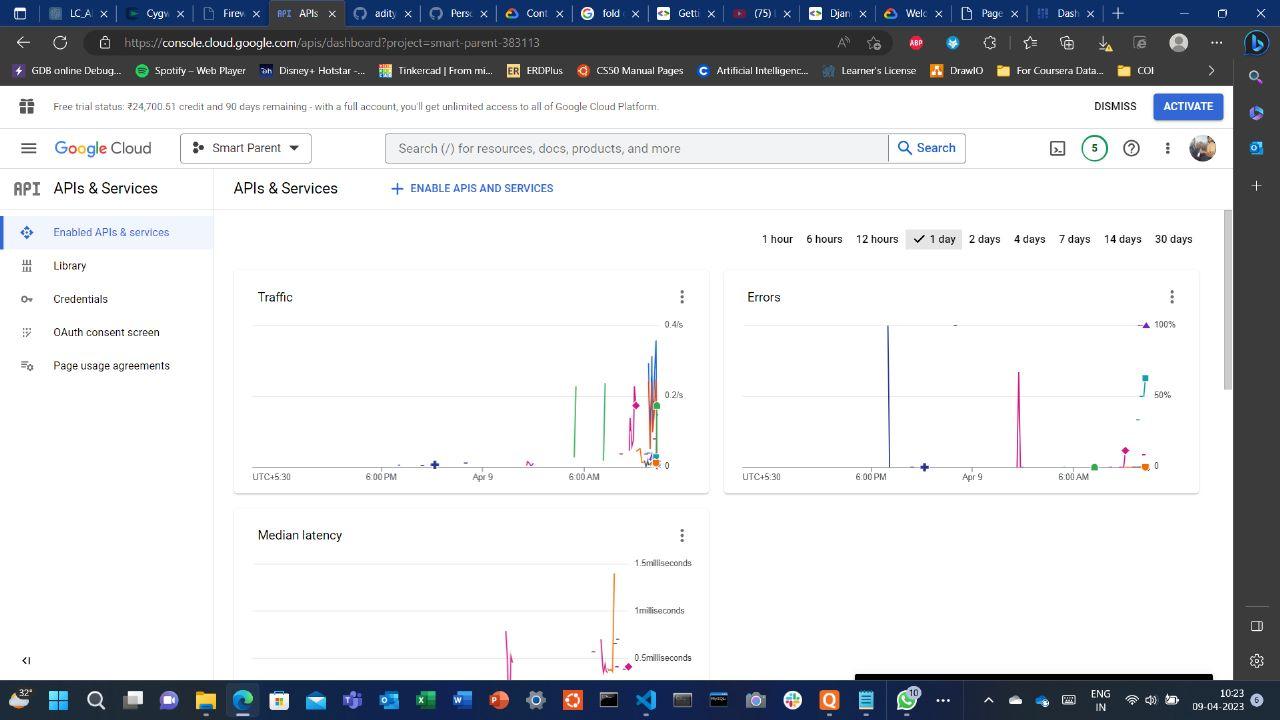Open the help question mark icon
Screen dimensions: 1280x720
click(x=1131, y=148)
